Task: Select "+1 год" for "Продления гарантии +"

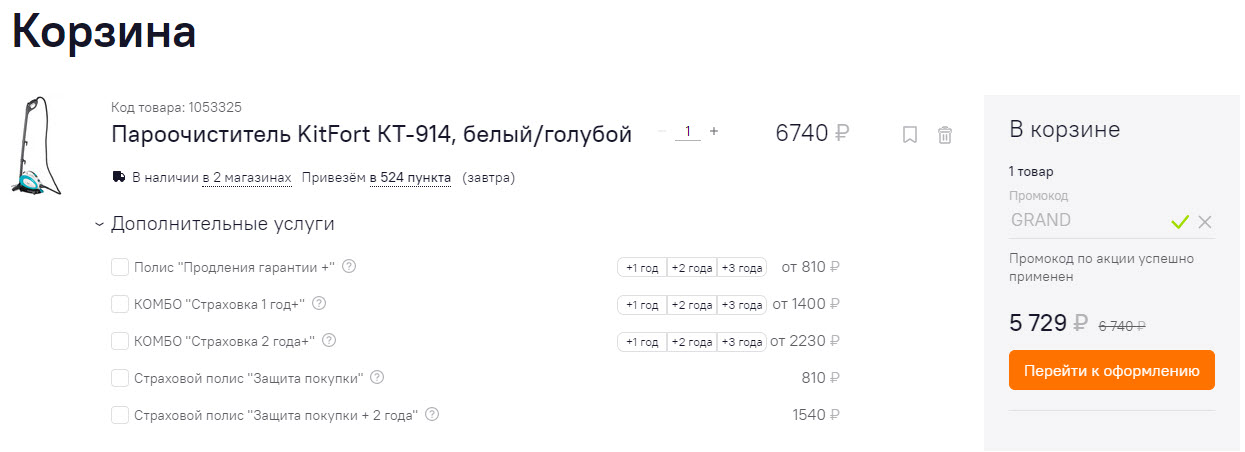Action: point(642,268)
